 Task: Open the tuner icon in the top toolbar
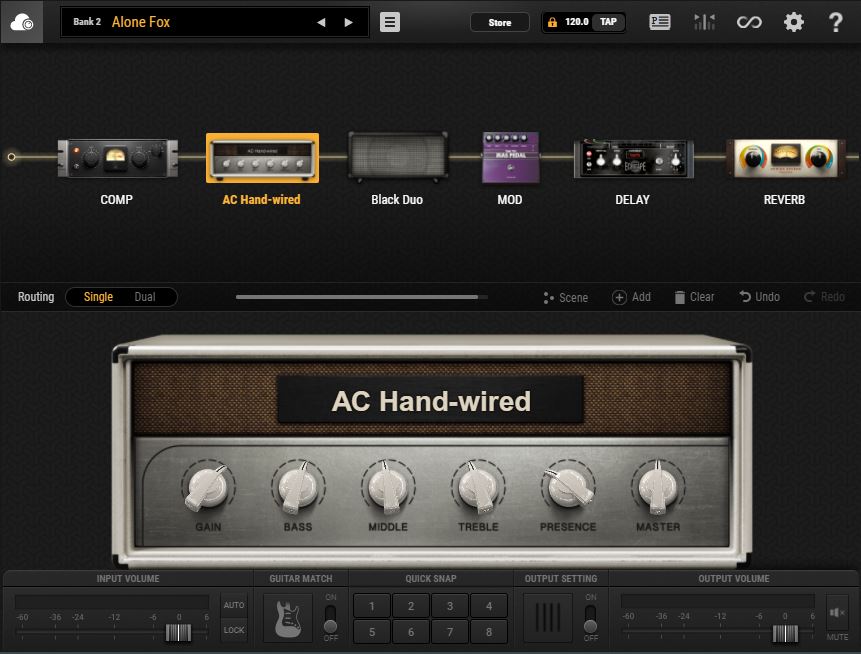704,21
